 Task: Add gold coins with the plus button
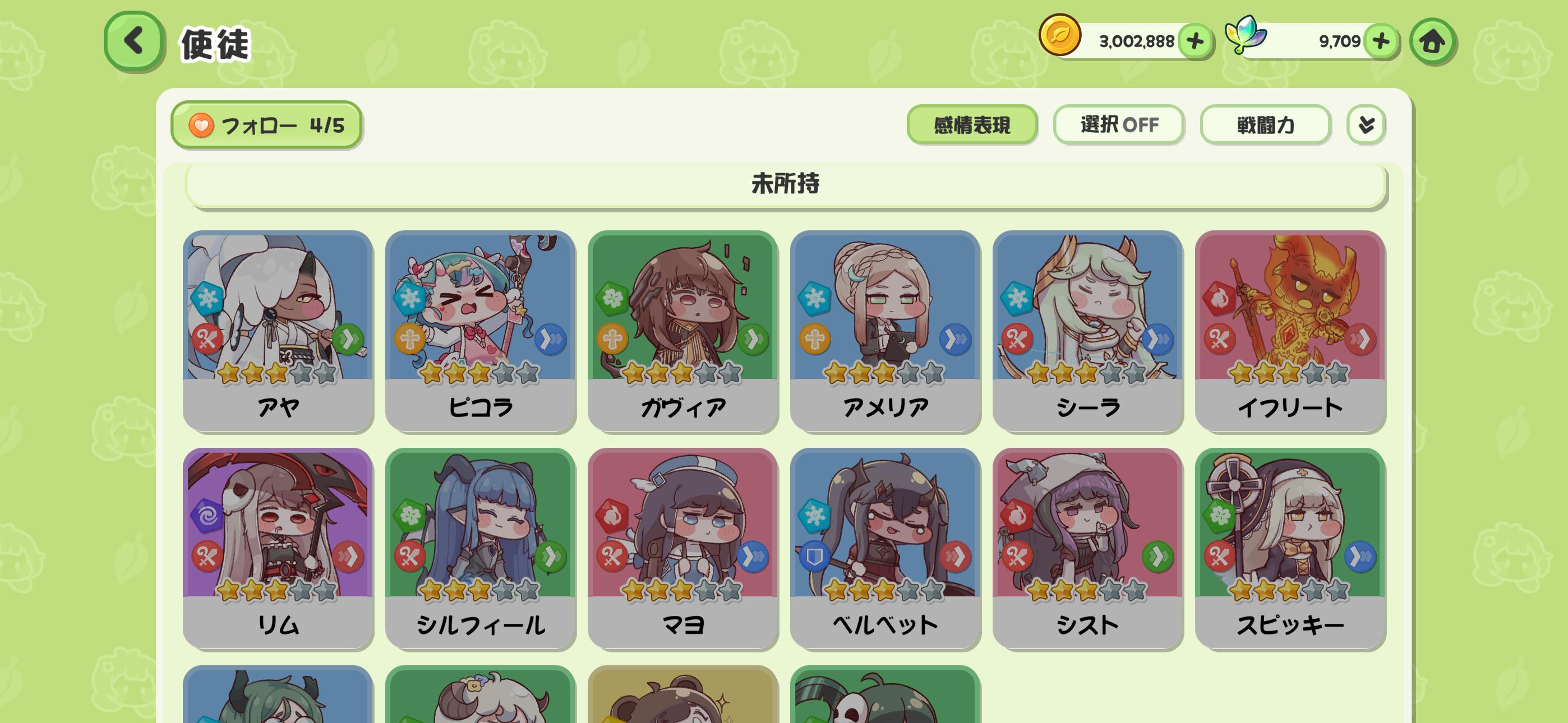pyautogui.click(x=1195, y=41)
